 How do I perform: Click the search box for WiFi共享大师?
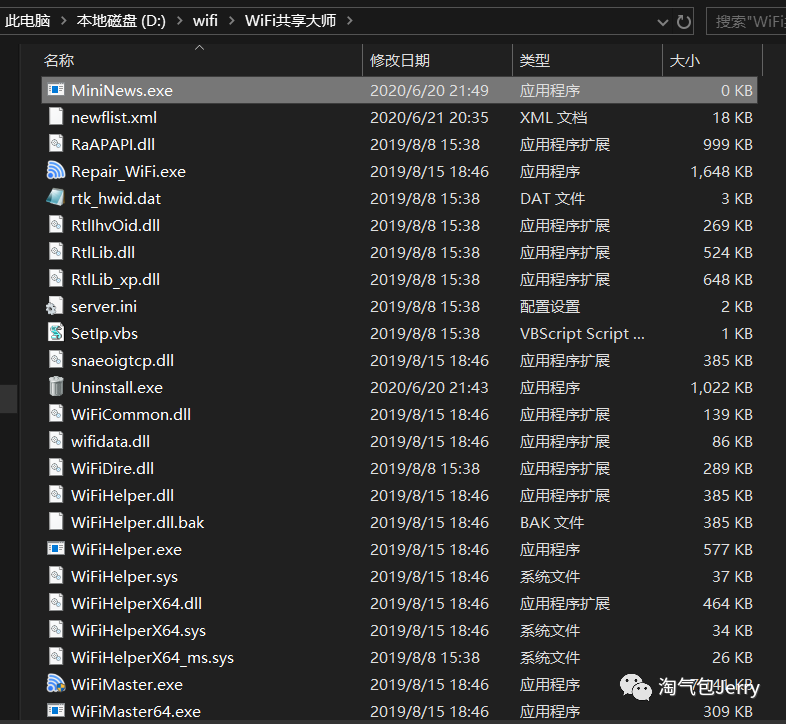pyautogui.click(x=746, y=22)
